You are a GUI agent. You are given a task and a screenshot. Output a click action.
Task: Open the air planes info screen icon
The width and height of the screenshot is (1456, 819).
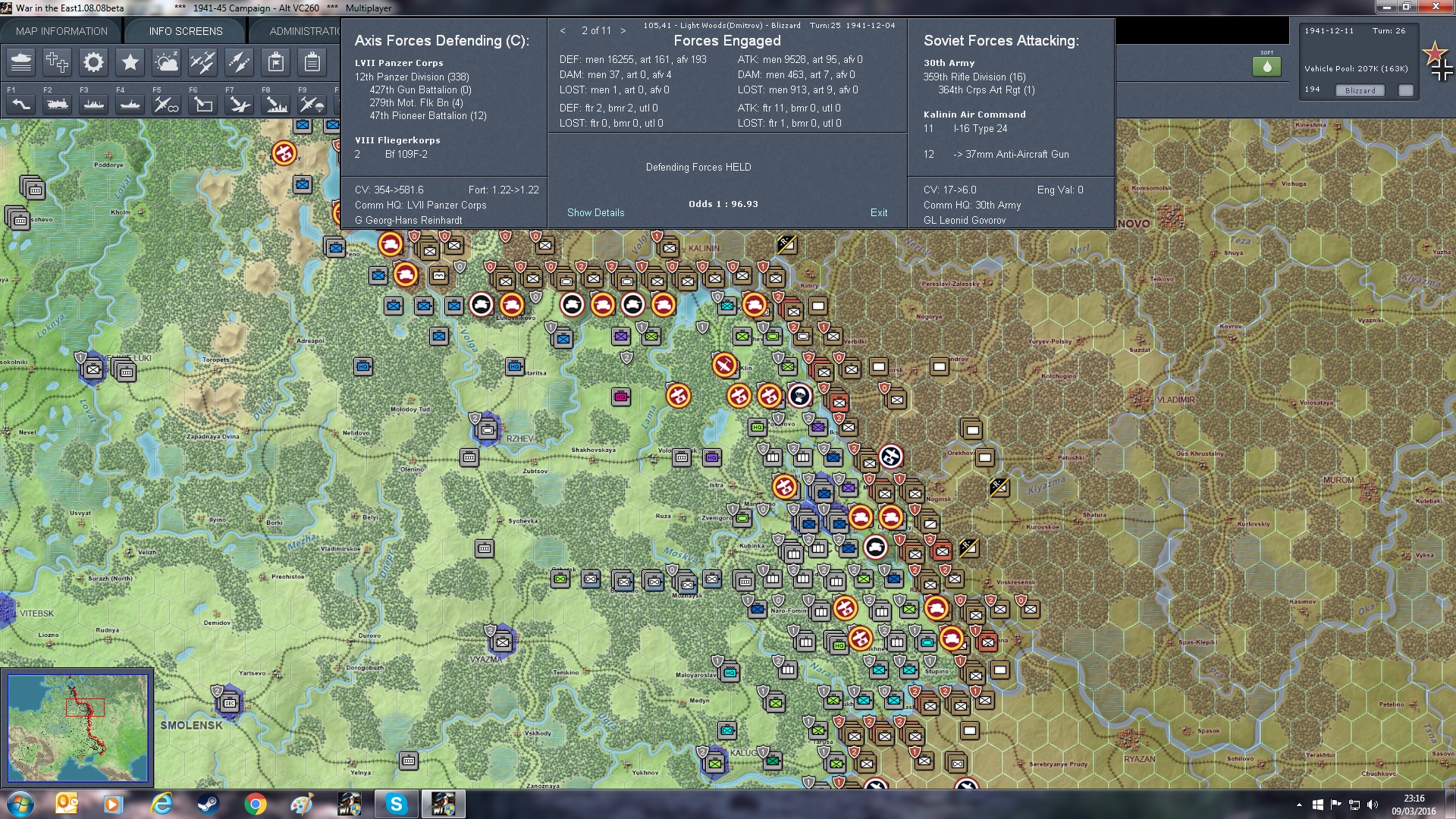[203, 62]
